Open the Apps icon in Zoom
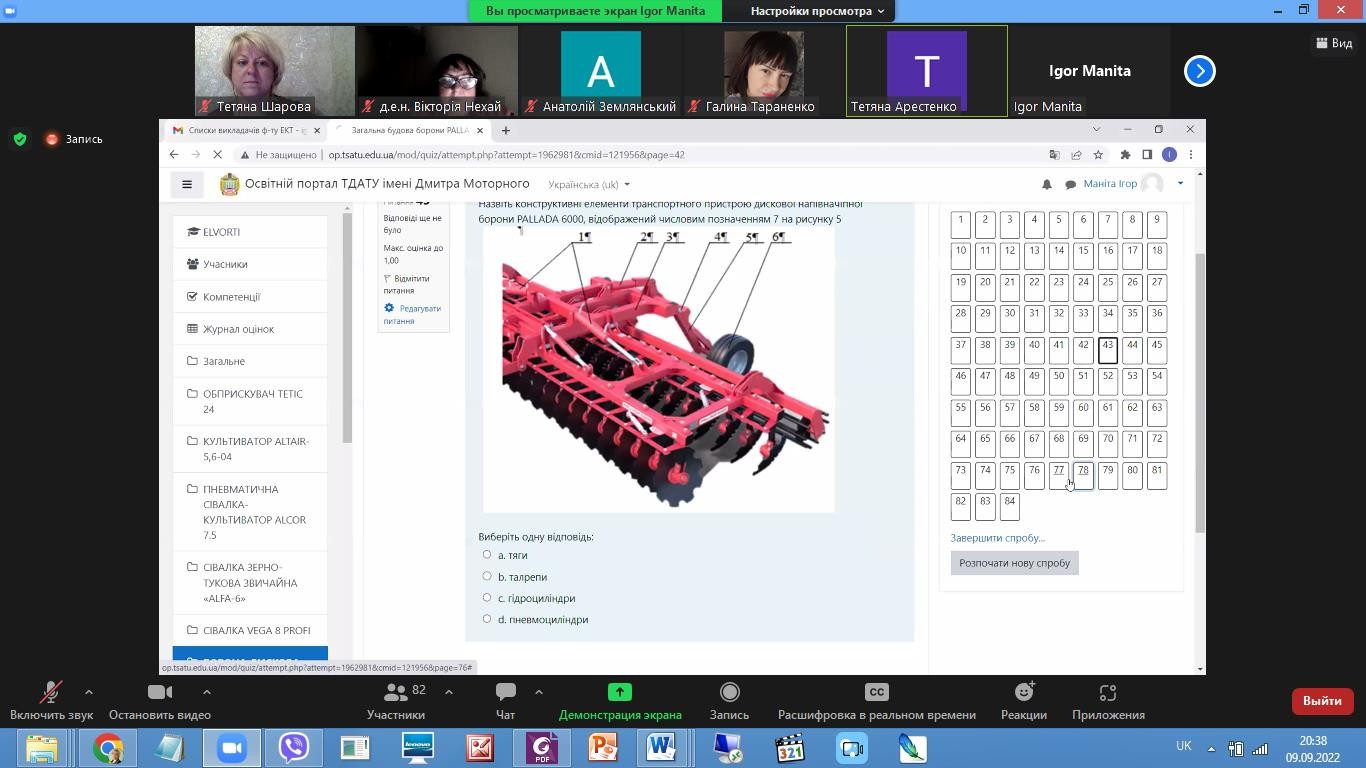The height and width of the screenshot is (768, 1366). [1107, 693]
